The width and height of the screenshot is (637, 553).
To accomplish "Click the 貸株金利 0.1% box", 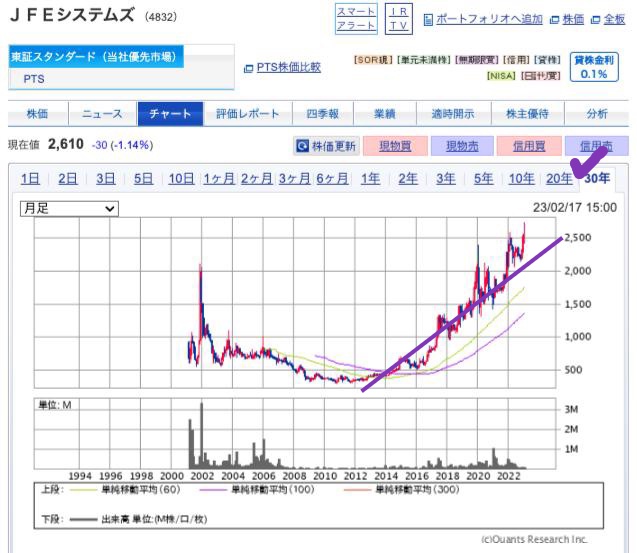I will pos(594,67).
